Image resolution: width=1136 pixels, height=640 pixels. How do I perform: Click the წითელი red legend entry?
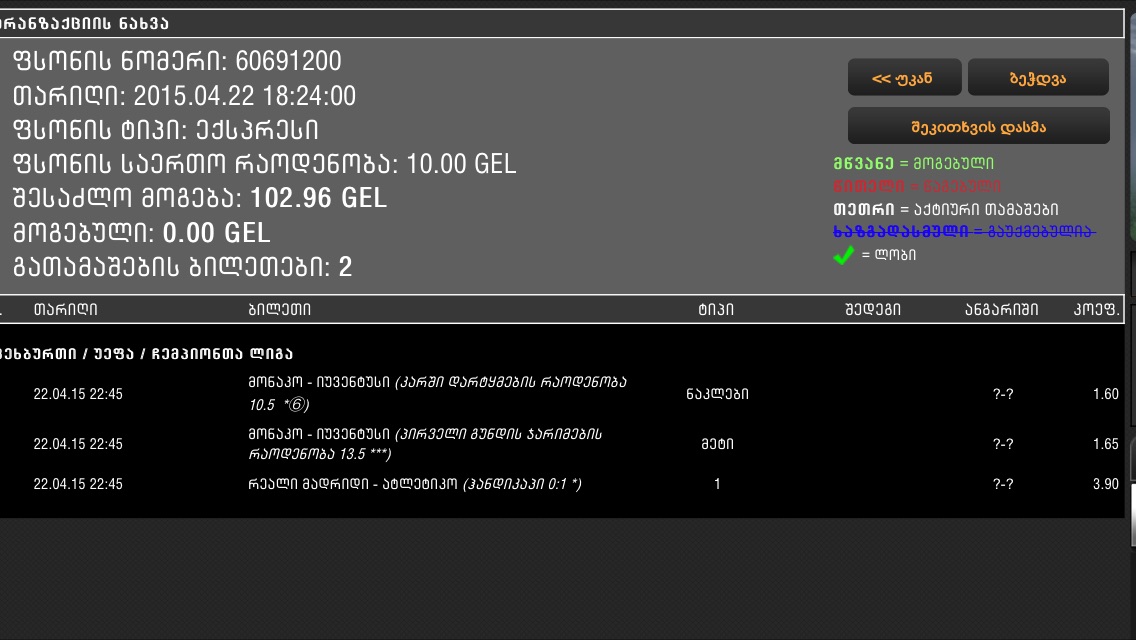[x=917, y=186]
